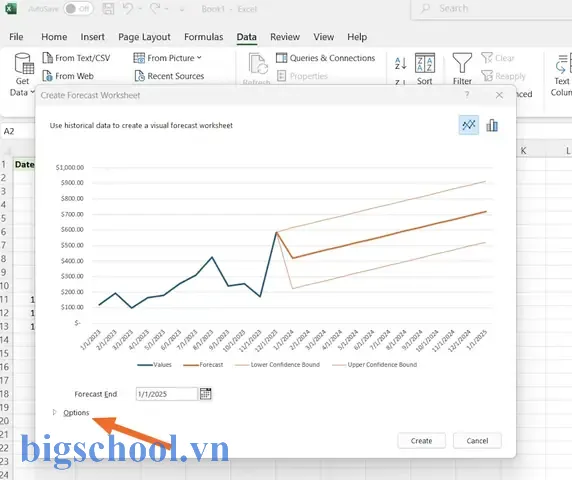This screenshot has width=572, height=480.
Task: Click the Date header cell
Action: tap(24, 164)
